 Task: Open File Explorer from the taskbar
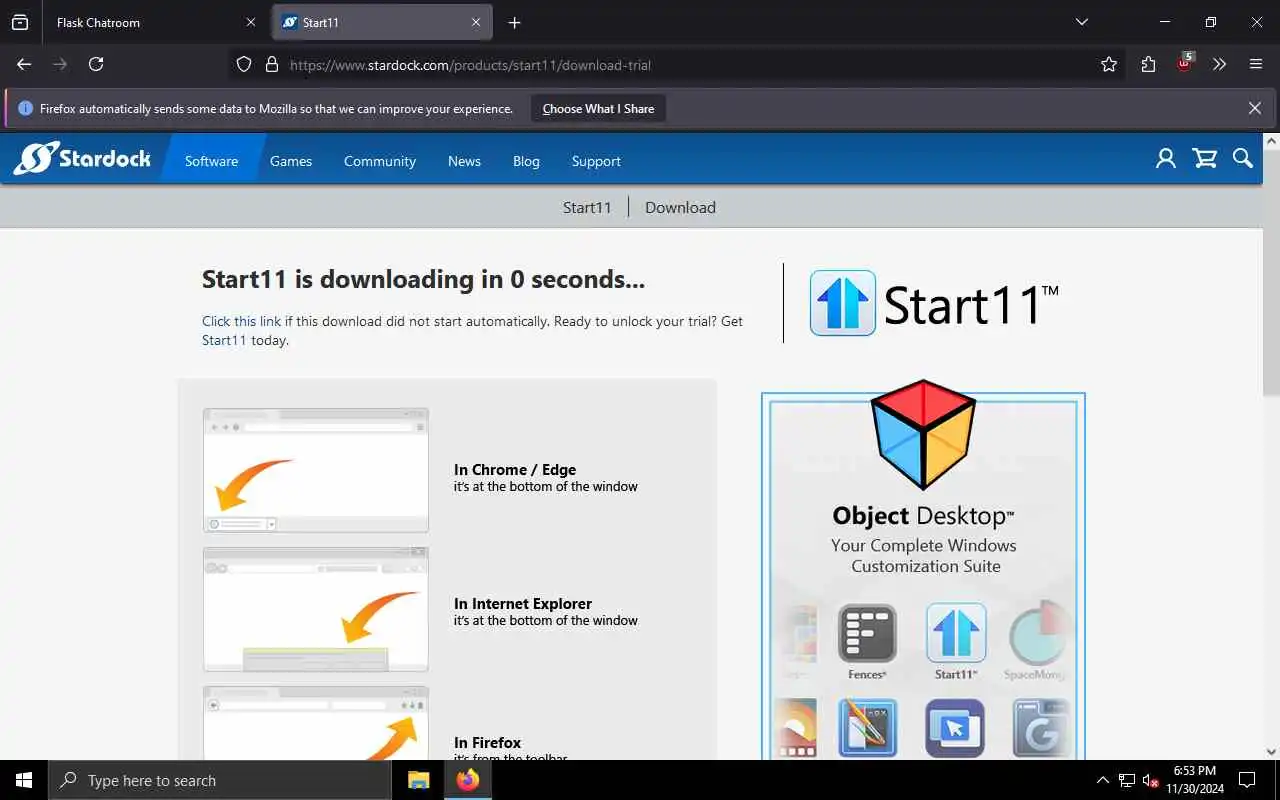click(x=418, y=780)
